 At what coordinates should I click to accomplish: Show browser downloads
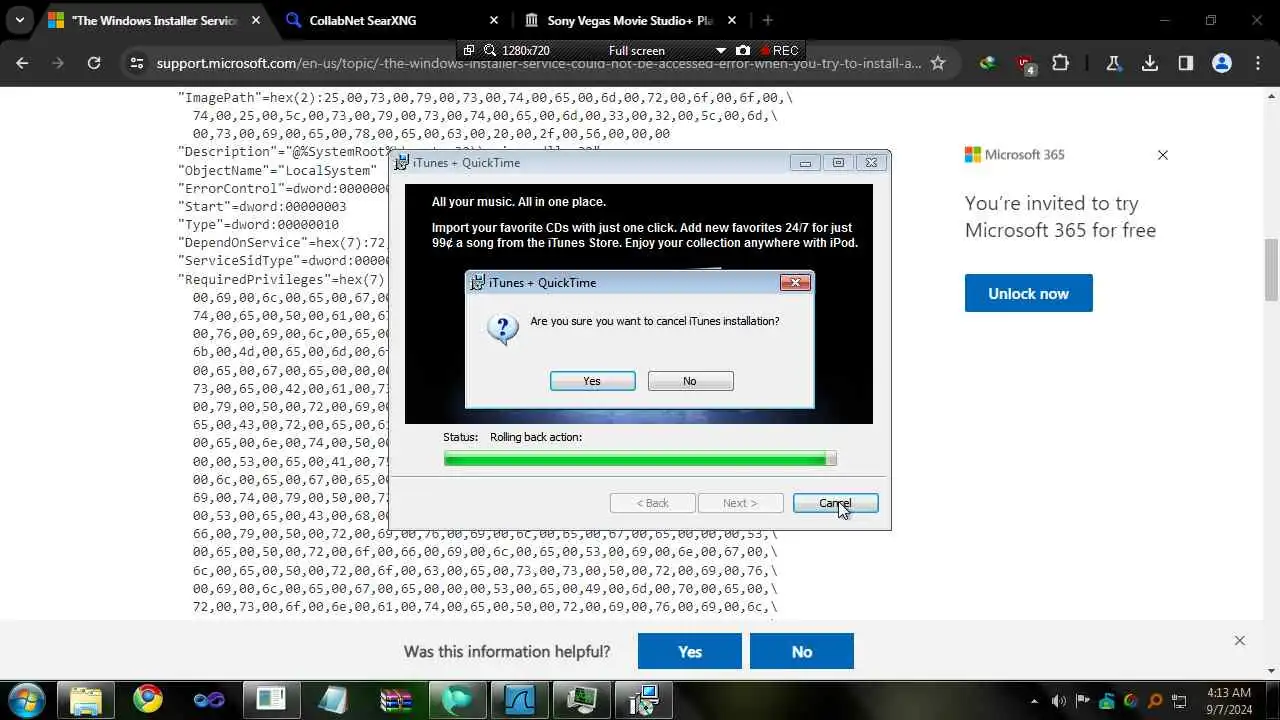point(1149,63)
